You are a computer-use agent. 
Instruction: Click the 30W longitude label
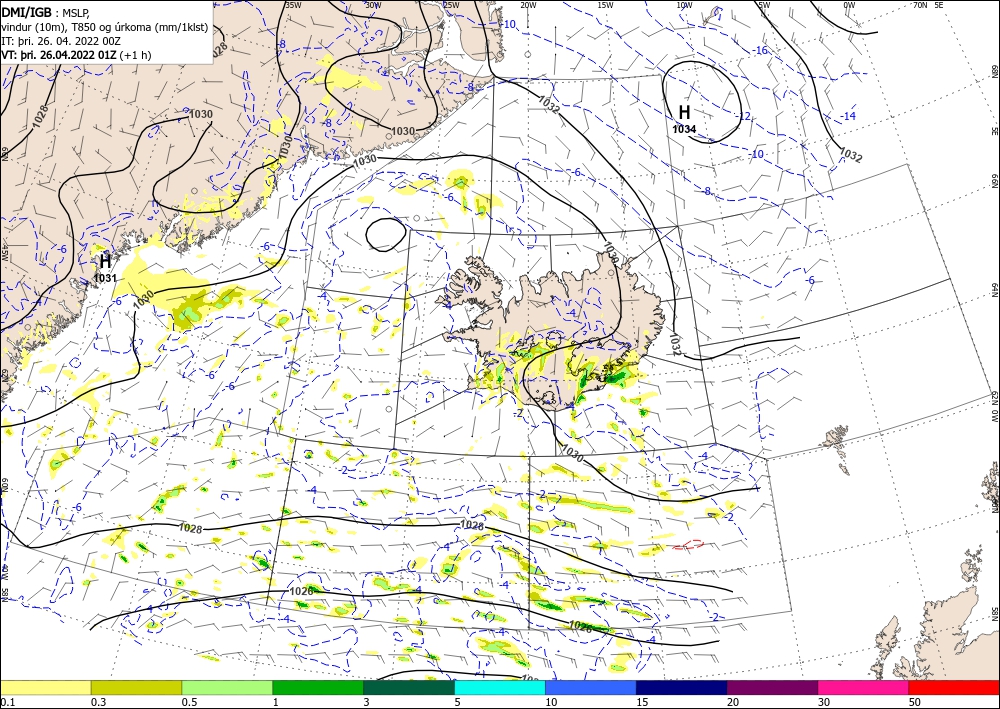click(x=373, y=4)
